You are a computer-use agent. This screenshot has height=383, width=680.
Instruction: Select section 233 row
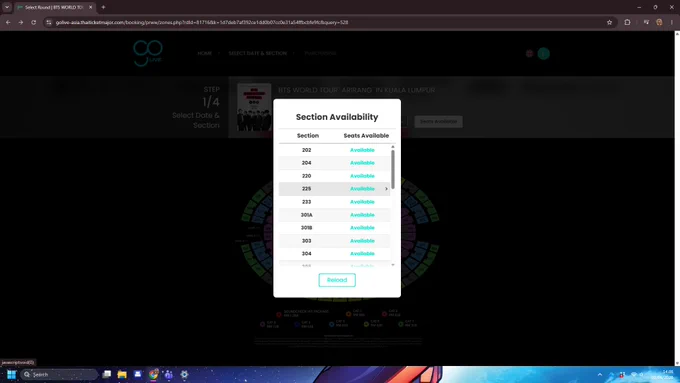pyautogui.click(x=334, y=202)
